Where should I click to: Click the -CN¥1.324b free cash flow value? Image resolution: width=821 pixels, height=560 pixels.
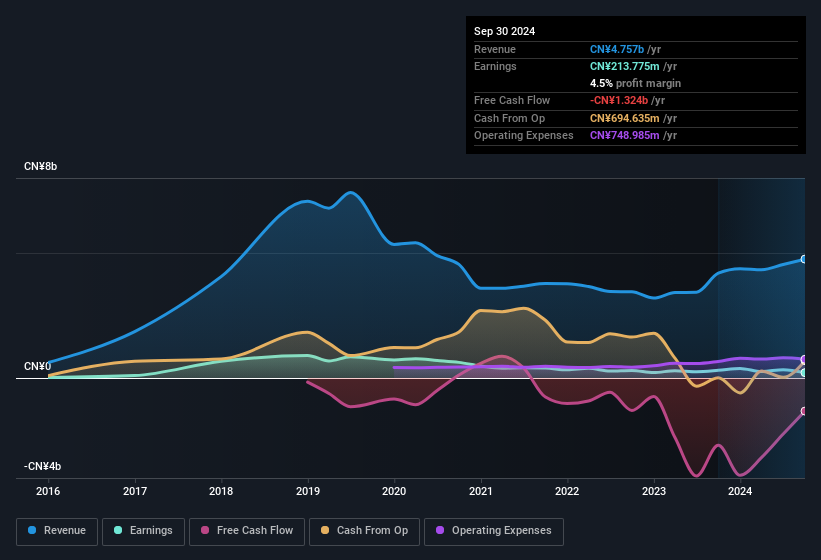click(619, 100)
